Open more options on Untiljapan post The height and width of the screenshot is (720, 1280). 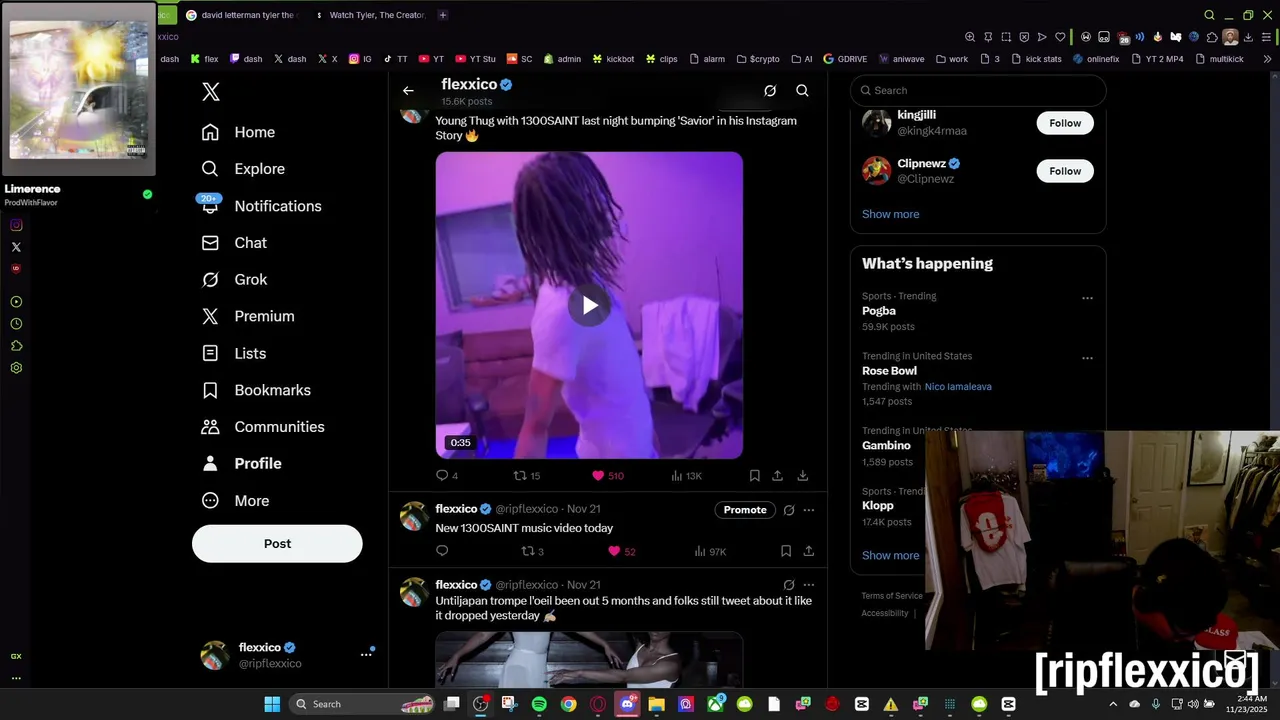tap(809, 585)
